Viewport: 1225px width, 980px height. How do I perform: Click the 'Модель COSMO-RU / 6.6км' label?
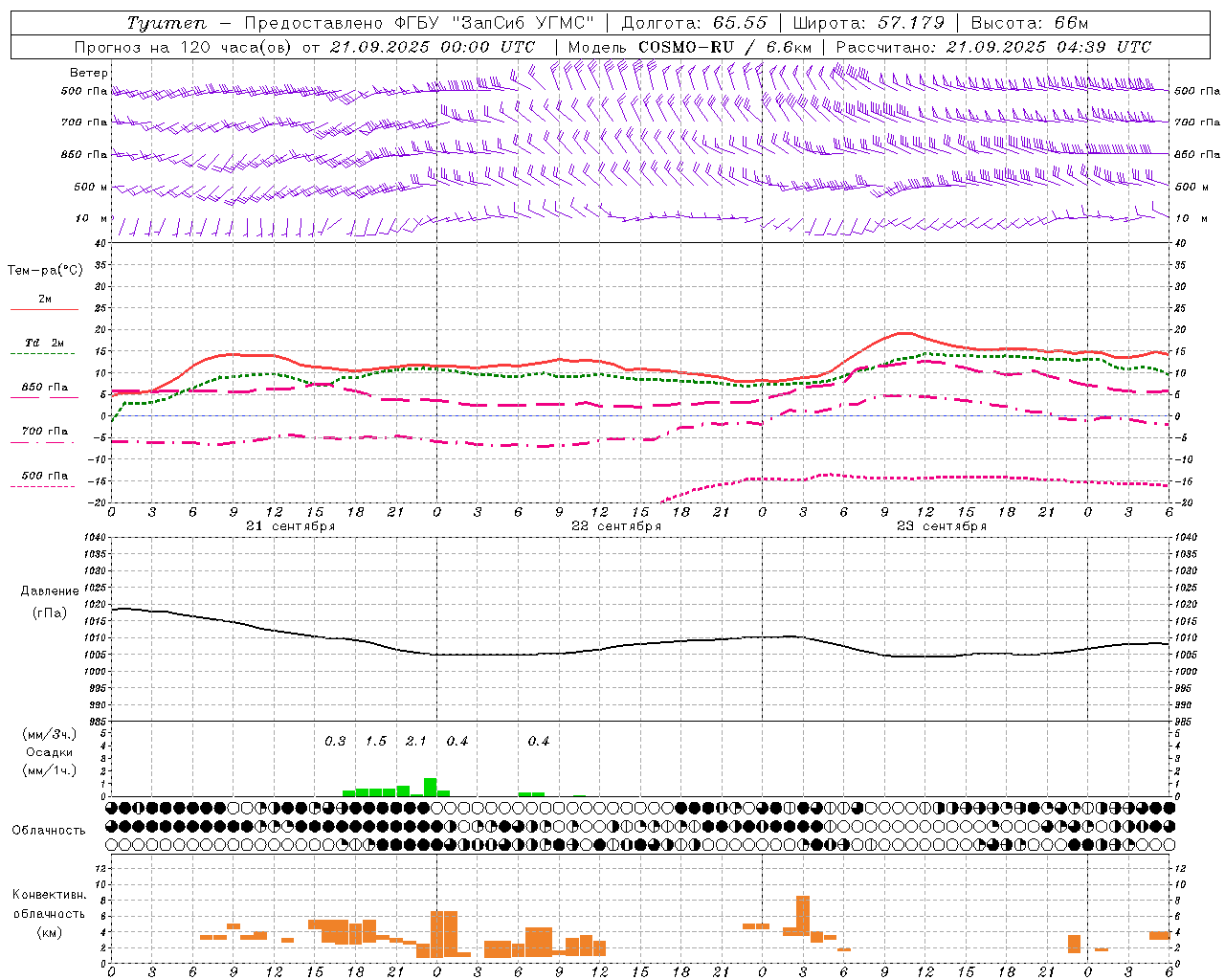tap(690, 47)
